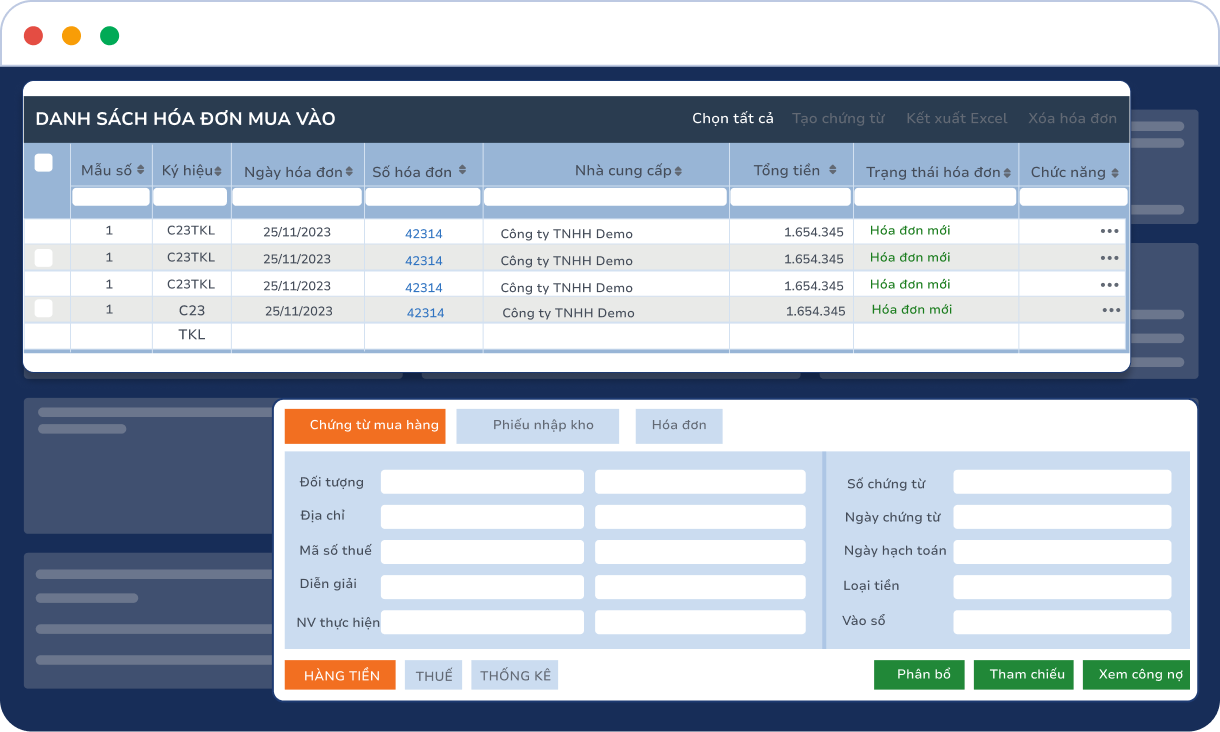Image resolution: width=1220 pixels, height=732 pixels.
Task: Click the Đối tượng input field
Action: tap(482, 481)
